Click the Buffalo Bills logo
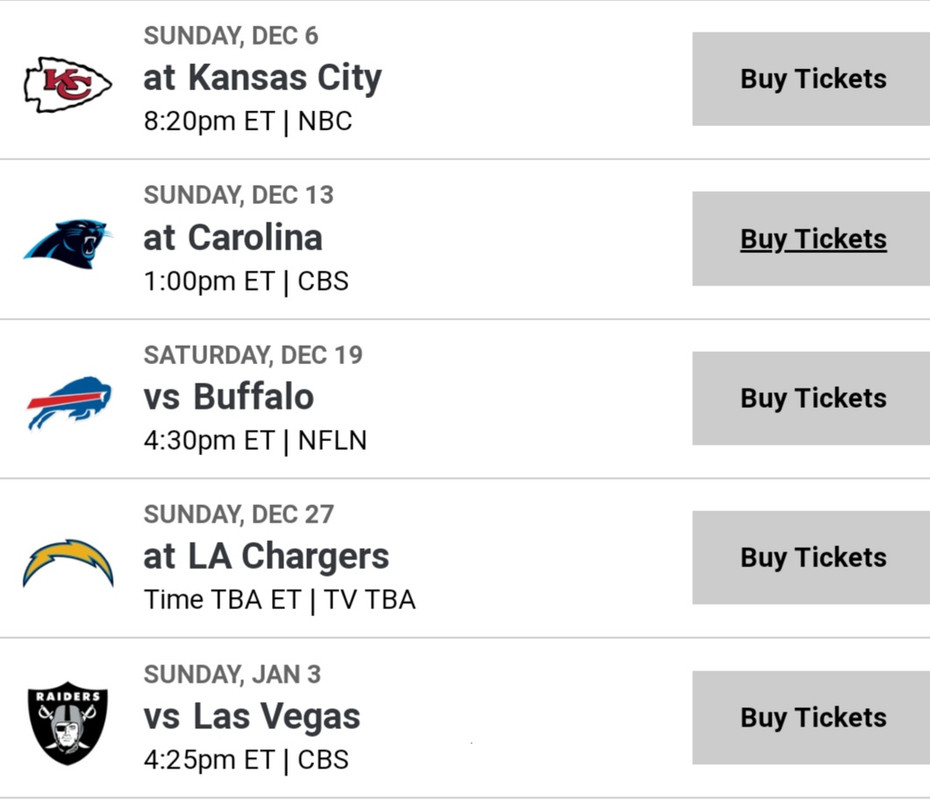 coord(69,403)
